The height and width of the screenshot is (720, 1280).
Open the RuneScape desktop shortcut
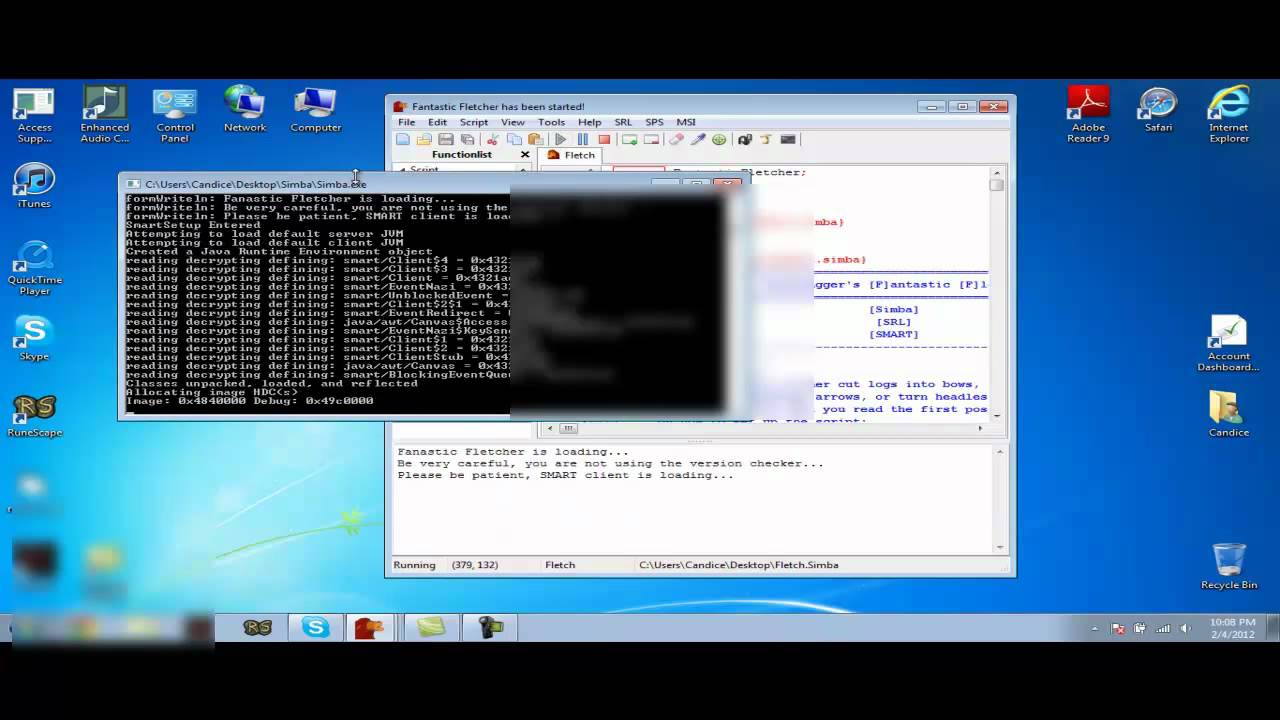point(34,415)
